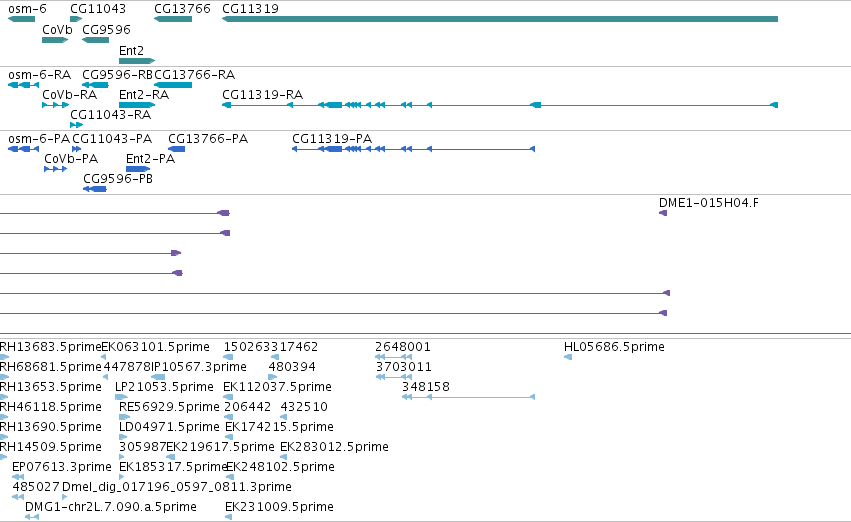Click the 447878 feature label

[x=127, y=367]
